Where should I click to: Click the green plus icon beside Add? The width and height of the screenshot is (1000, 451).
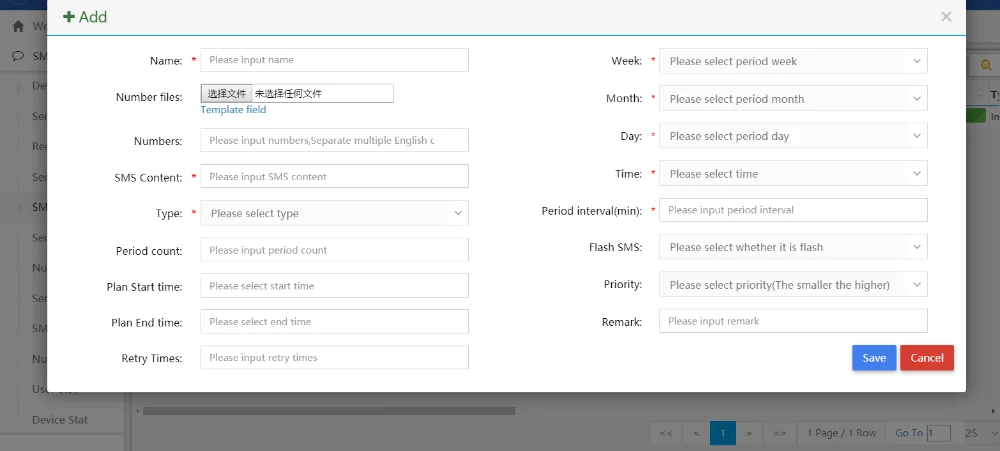coord(68,17)
